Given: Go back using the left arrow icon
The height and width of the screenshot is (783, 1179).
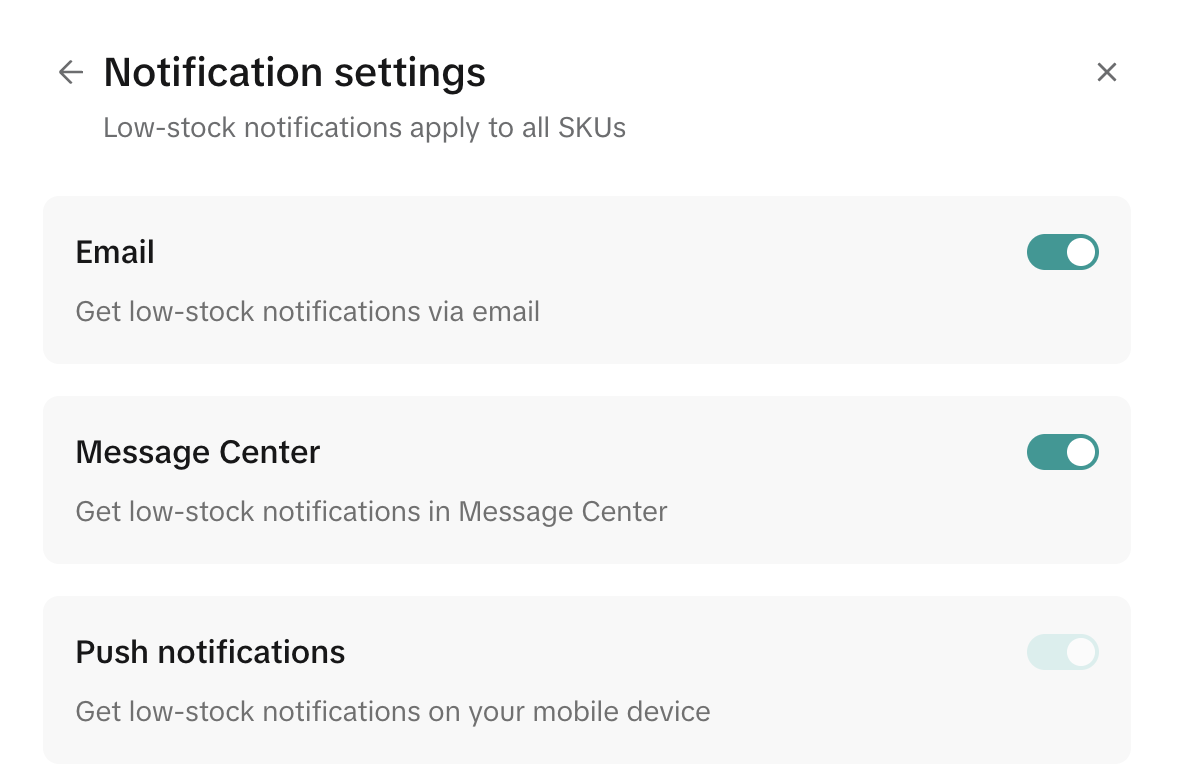Looking at the screenshot, I should point(70,72).
